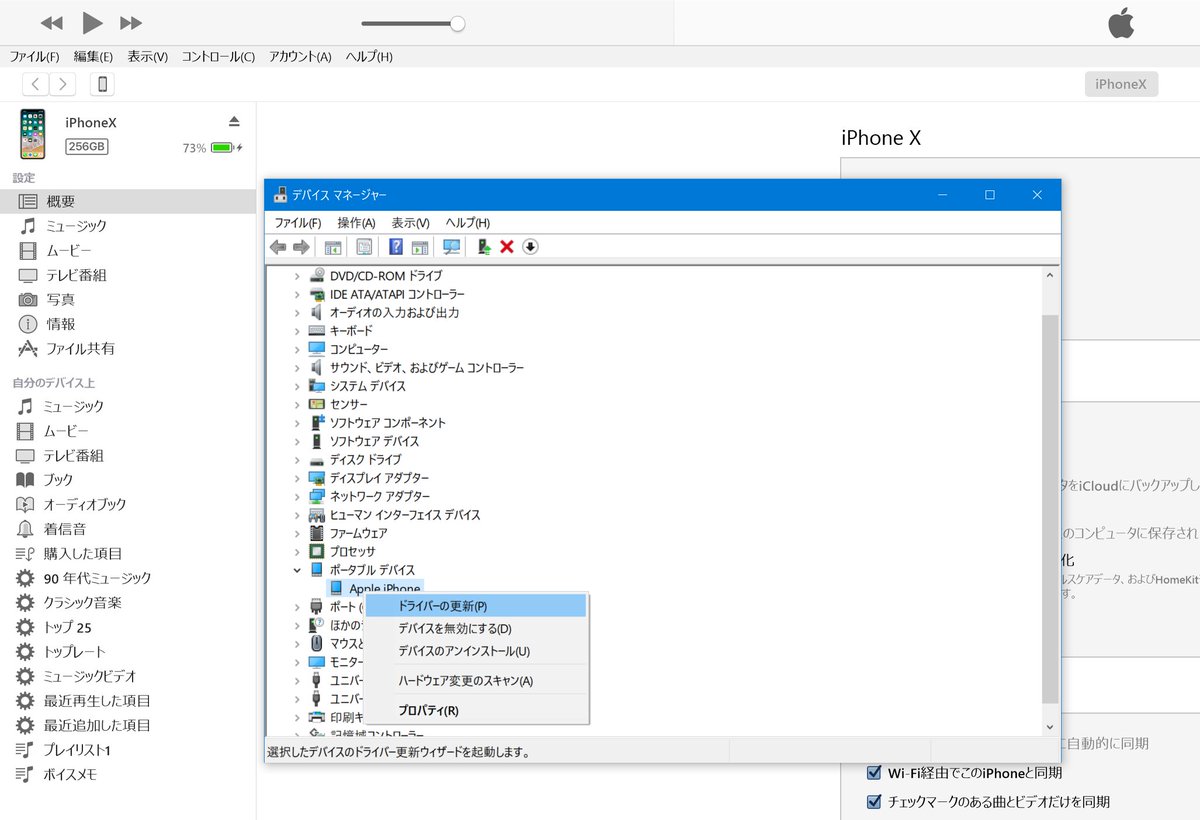Open ムービー under 設定 in sidebar

point(128,250)
